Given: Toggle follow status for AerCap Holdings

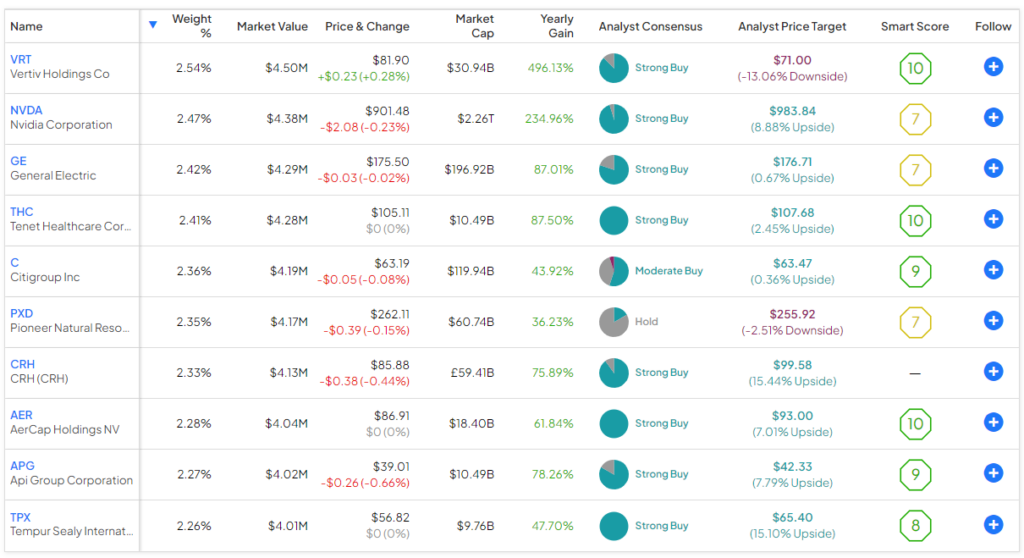Looking at the screenshot, I should point(993,423).
